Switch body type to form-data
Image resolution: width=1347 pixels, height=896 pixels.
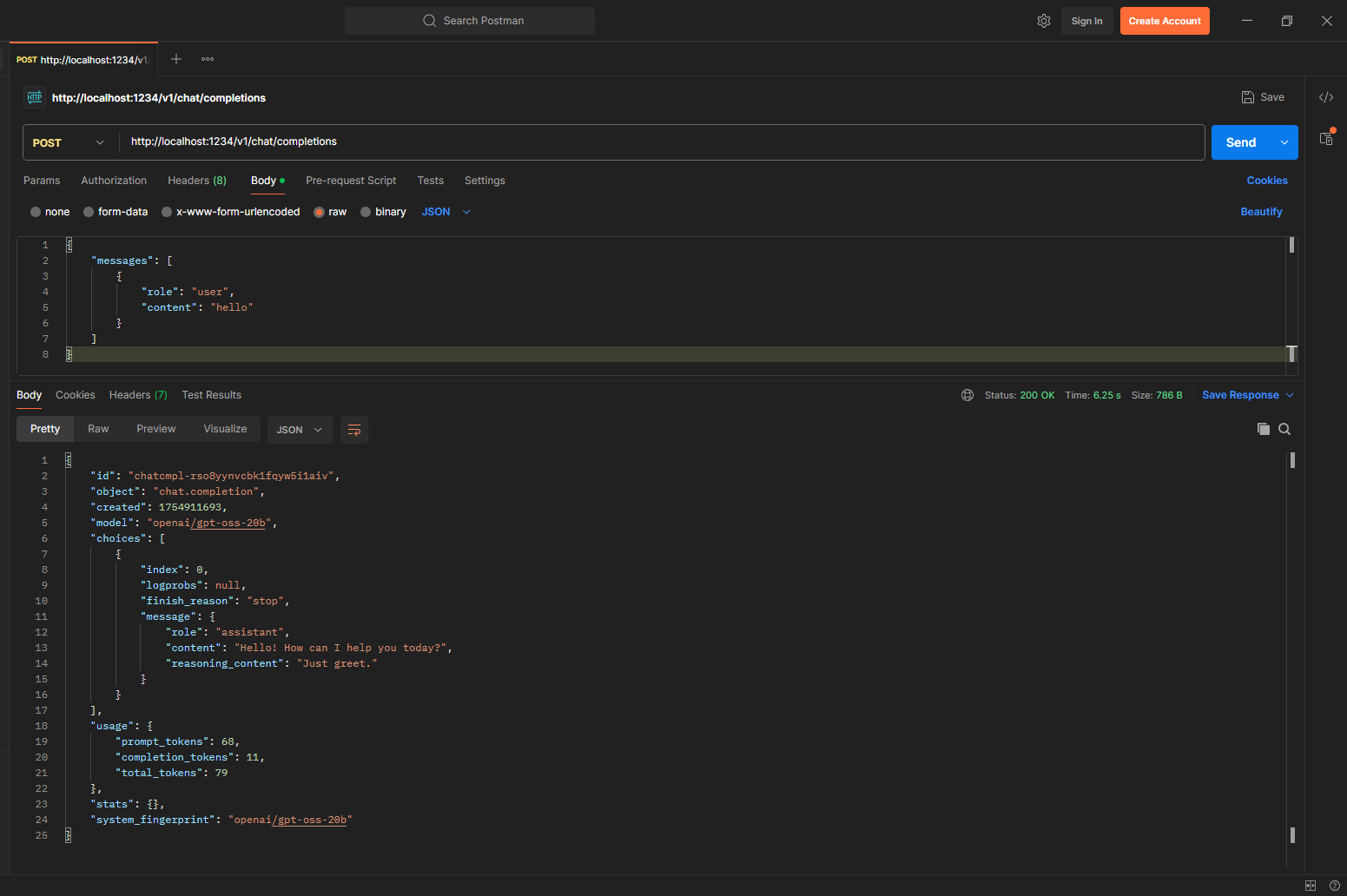click(116, 211)
